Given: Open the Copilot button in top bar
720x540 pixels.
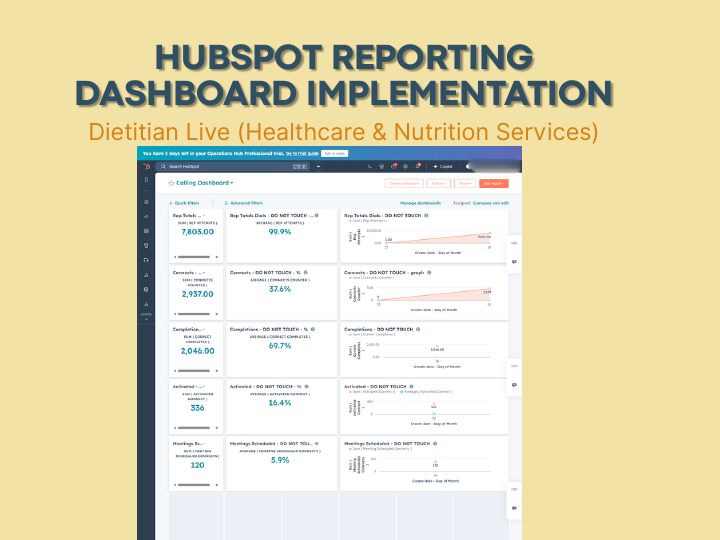Looking at the screenshot, I should tap(443, 166).
